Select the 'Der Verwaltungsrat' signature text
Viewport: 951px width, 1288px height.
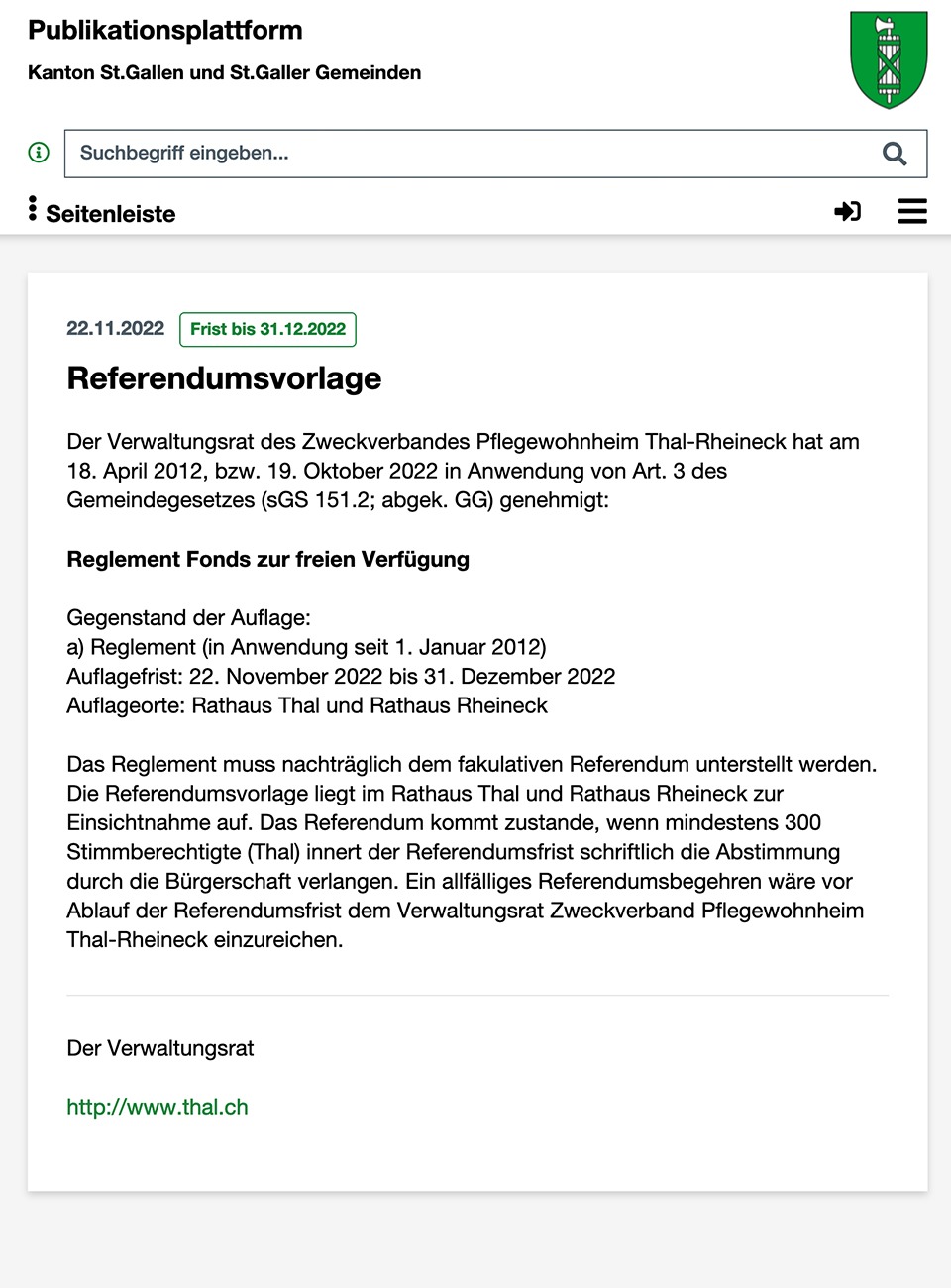(x=159, y=1047)
